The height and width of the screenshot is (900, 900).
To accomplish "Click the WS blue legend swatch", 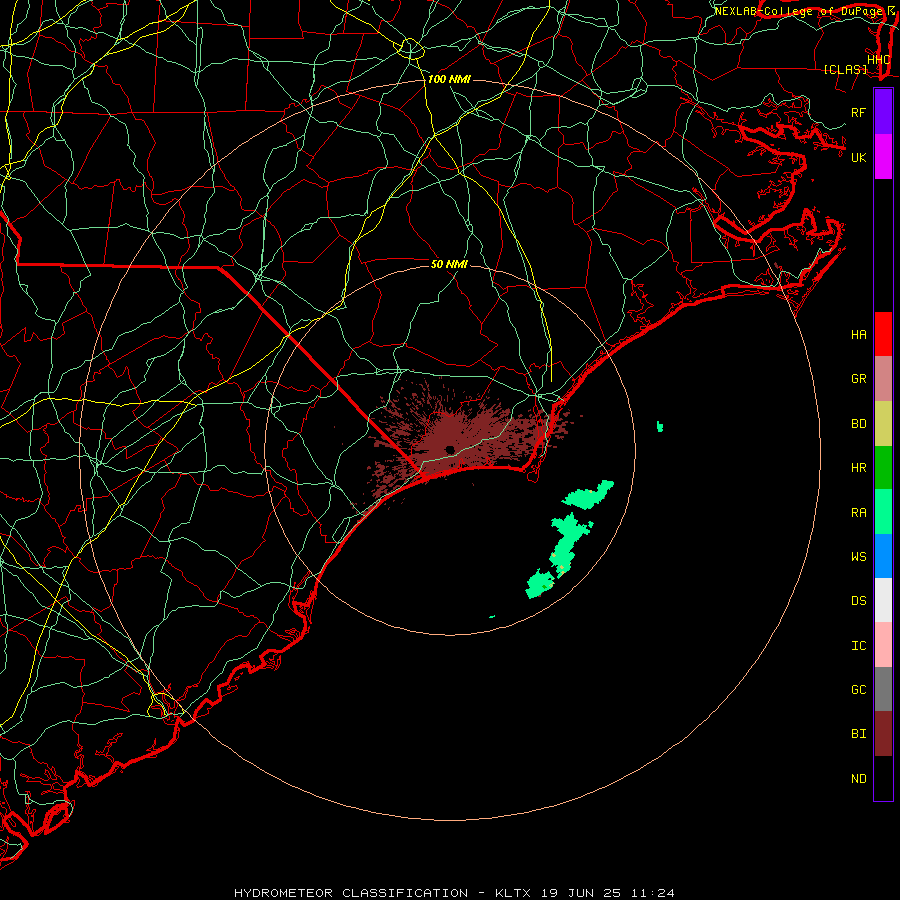I will 883,556.
